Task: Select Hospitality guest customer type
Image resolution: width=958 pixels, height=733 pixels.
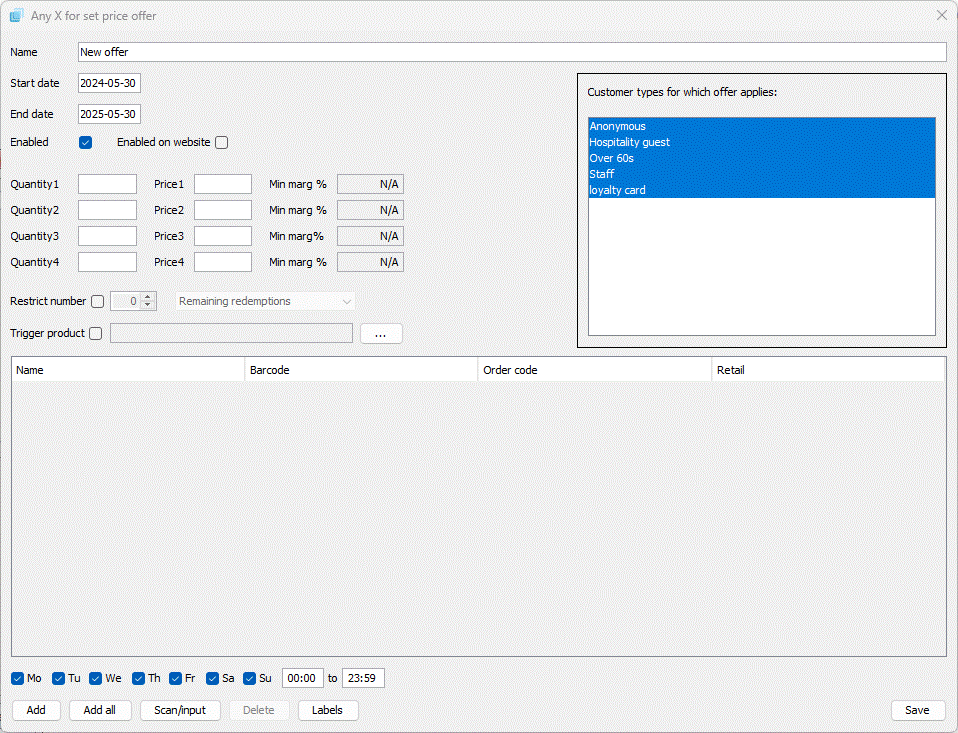Action: click(x=762, y=142)
